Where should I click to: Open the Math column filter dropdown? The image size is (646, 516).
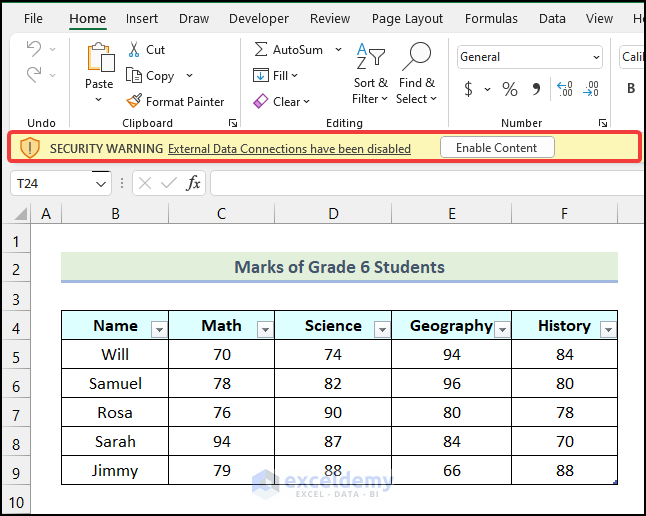(x=264, y=329)
